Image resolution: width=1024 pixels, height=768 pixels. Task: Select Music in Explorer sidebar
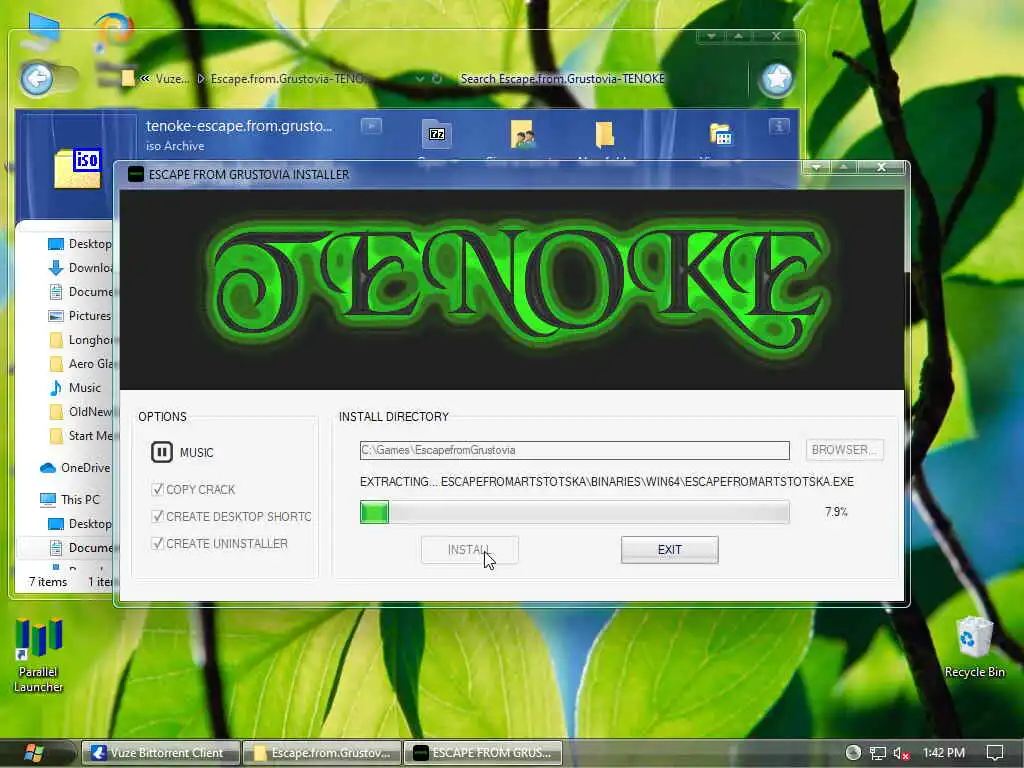[76, 388]
